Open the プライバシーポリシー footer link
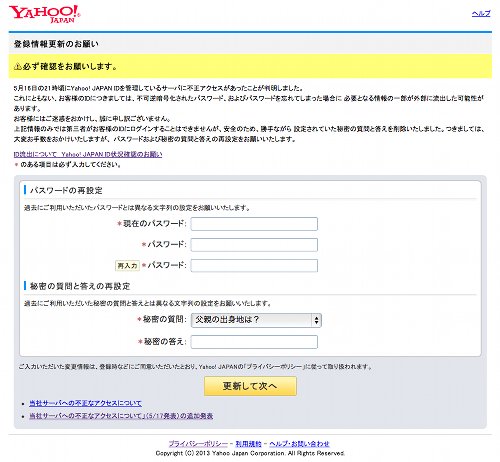The width and height of the screenshot is (500, 462). [198, 444]
